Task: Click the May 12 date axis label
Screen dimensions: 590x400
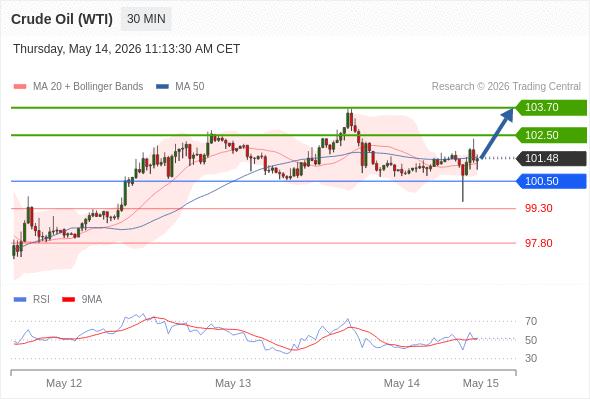Action: (x=64, y=383)
